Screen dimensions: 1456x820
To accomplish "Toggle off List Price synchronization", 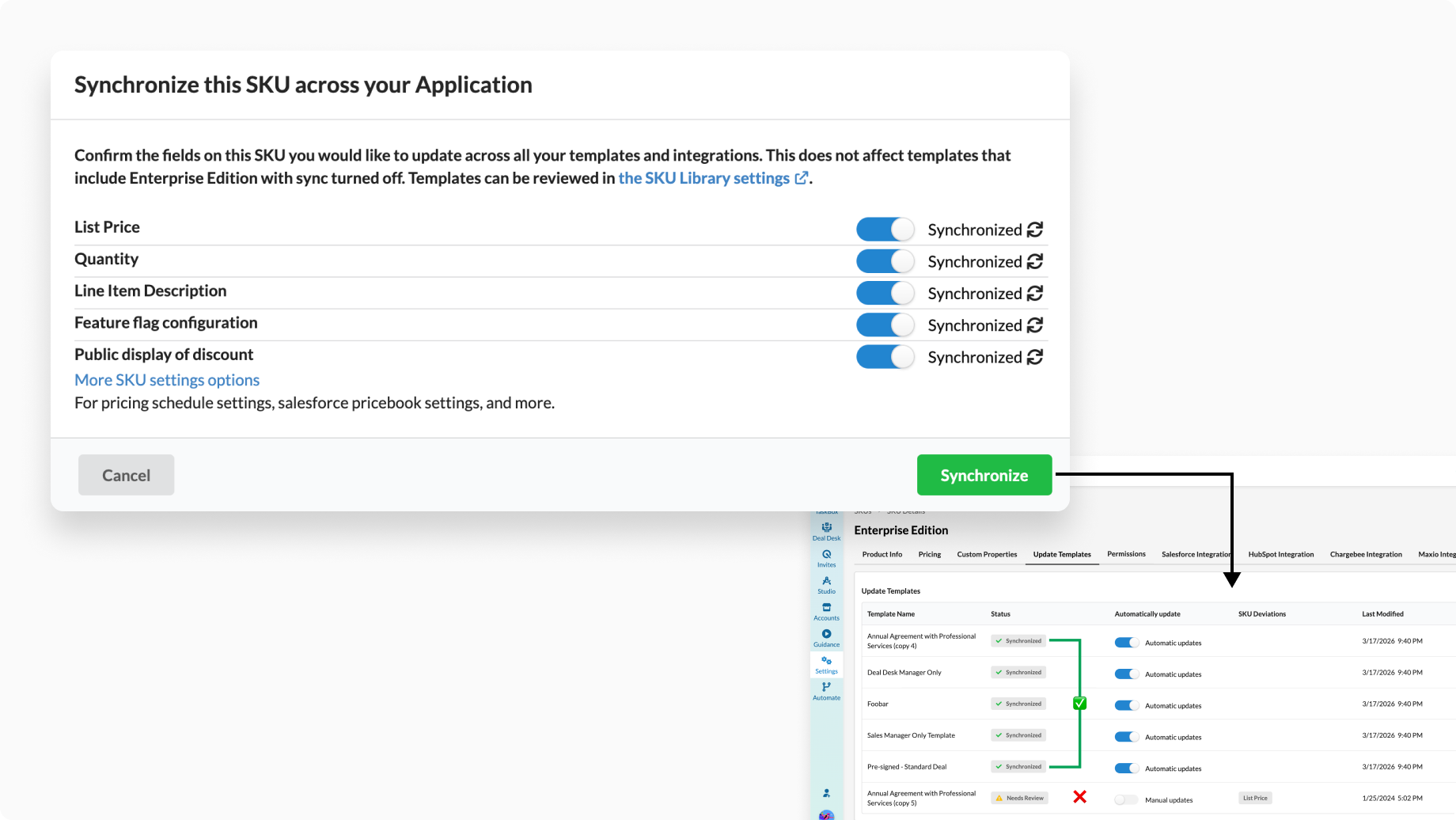I will [x=885, y=230].
